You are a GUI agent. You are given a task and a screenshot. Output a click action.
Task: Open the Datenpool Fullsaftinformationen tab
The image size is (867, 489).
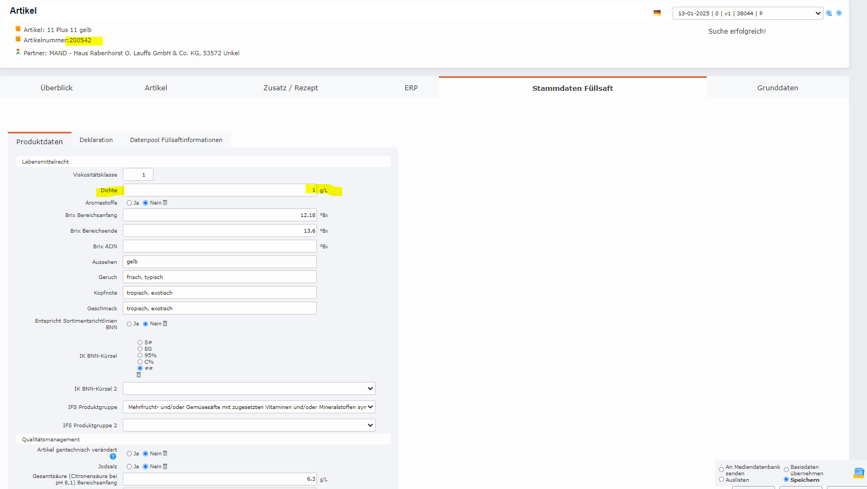click(176, 140)
